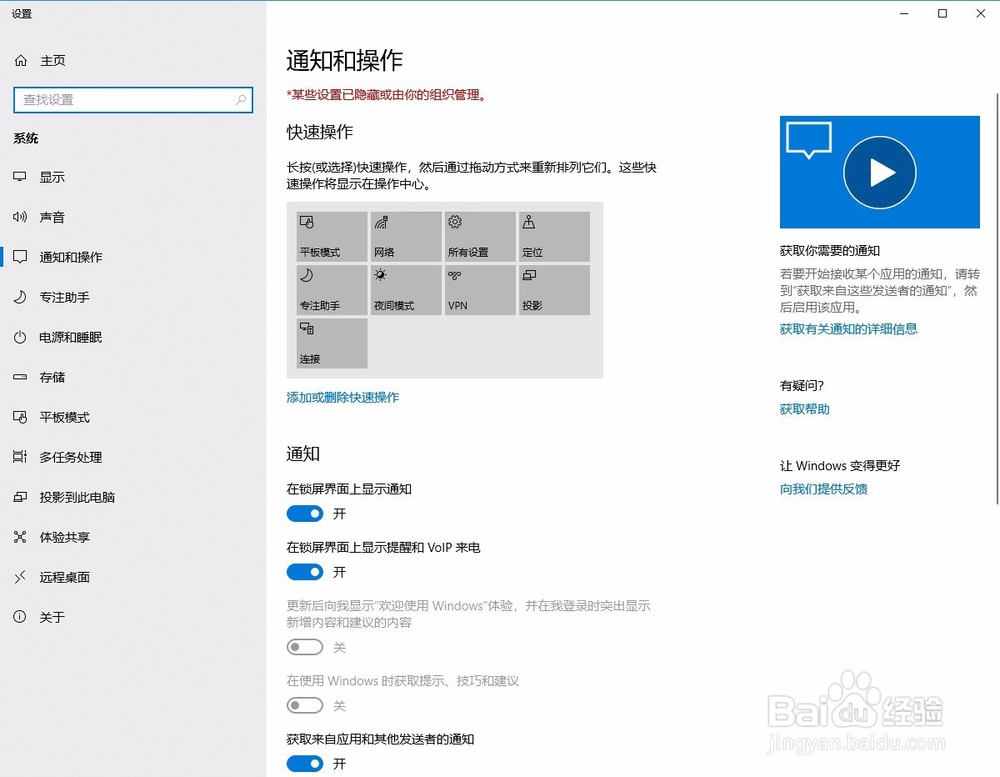Click the 显示 monitor icon in sidebar
The width and height of the screenshot is (1000, 777).
20,177
